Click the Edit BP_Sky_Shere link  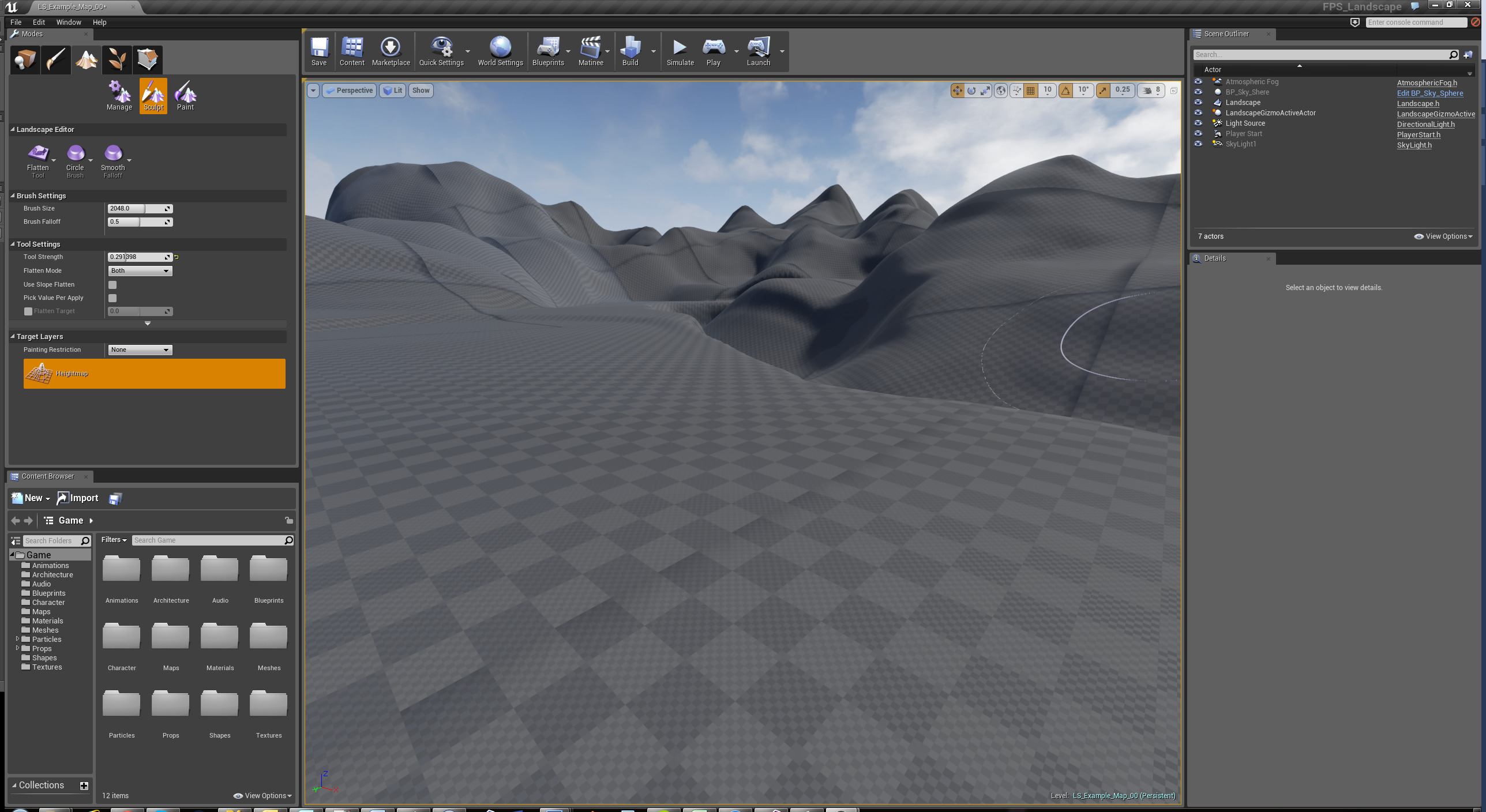[1429, 93]
